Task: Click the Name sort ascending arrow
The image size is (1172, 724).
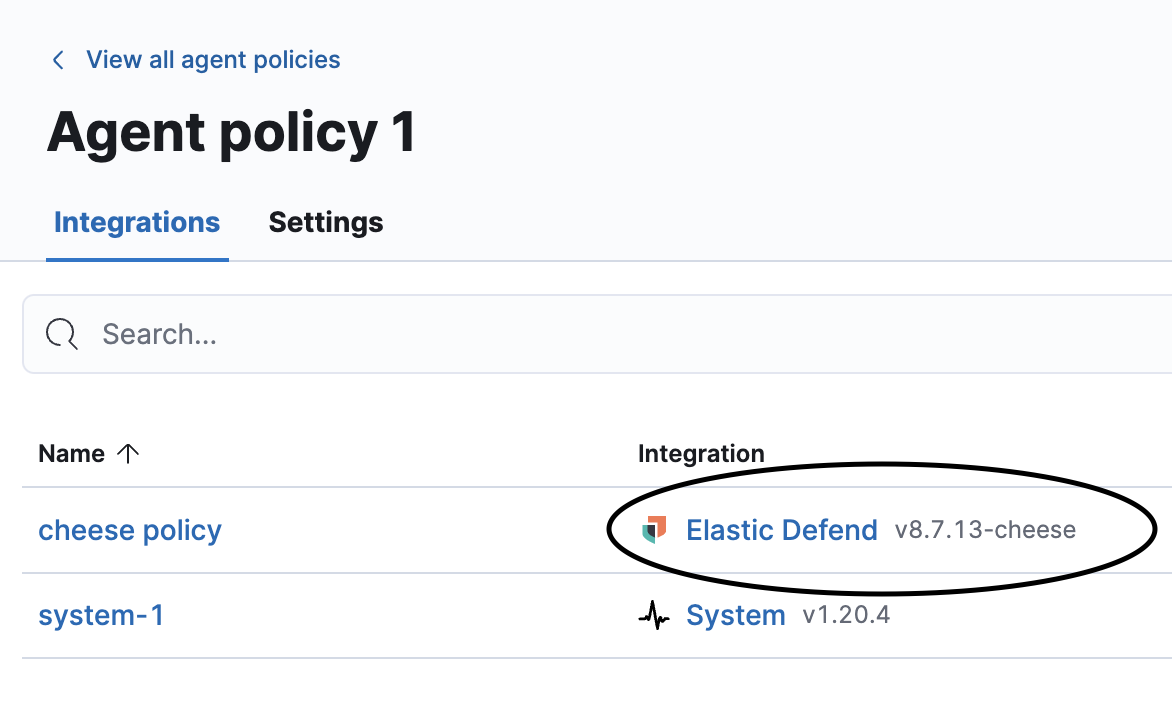Action: [128, 454]
